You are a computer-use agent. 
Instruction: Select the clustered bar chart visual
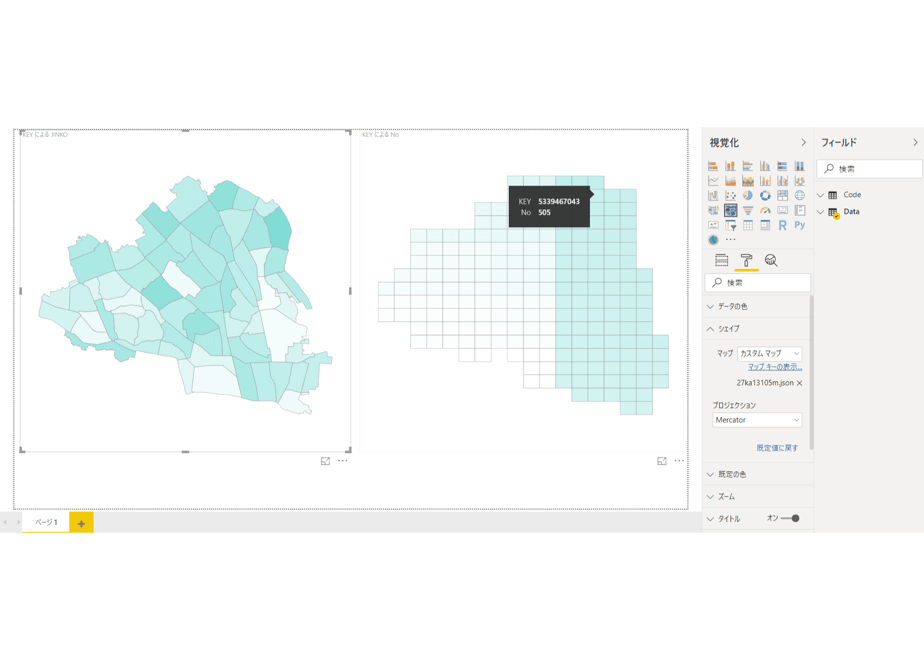(x=748, y=166)
